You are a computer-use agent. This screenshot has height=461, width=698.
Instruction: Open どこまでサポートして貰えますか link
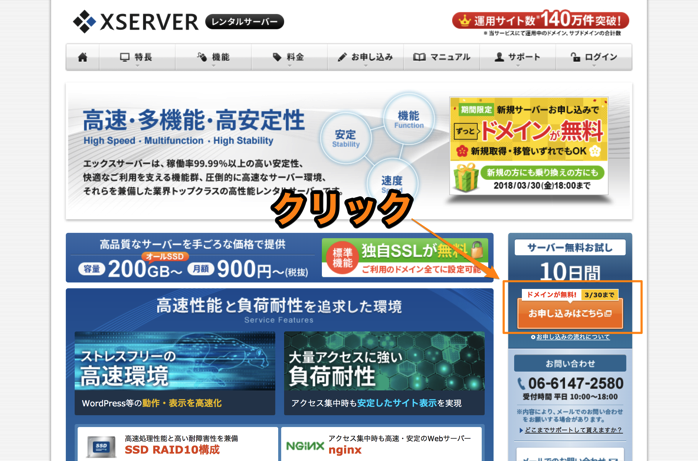point(571,430)
